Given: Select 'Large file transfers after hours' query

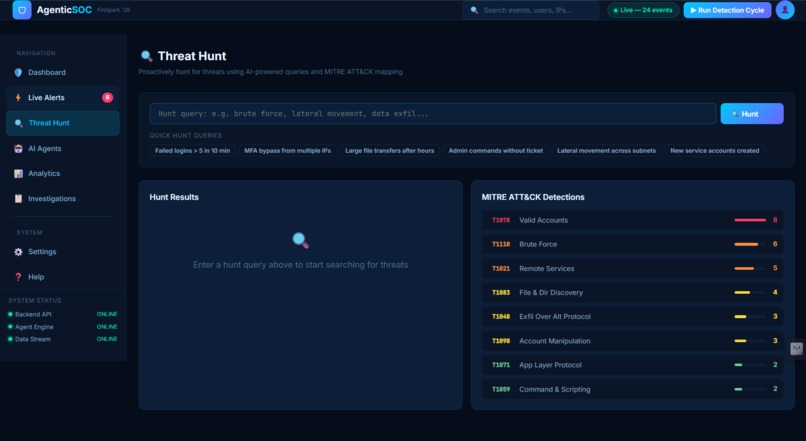Looking at the screenshot, I should (x=390, y=151).
